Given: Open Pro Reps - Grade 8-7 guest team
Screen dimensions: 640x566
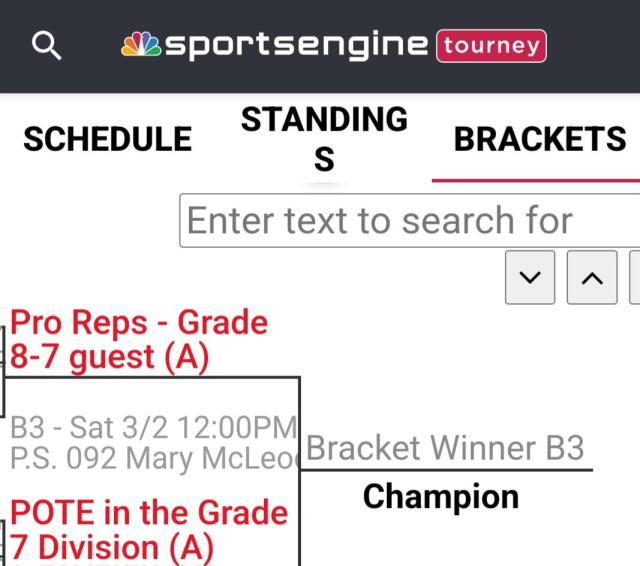Looking at the screenshot, I should [138, 340].
